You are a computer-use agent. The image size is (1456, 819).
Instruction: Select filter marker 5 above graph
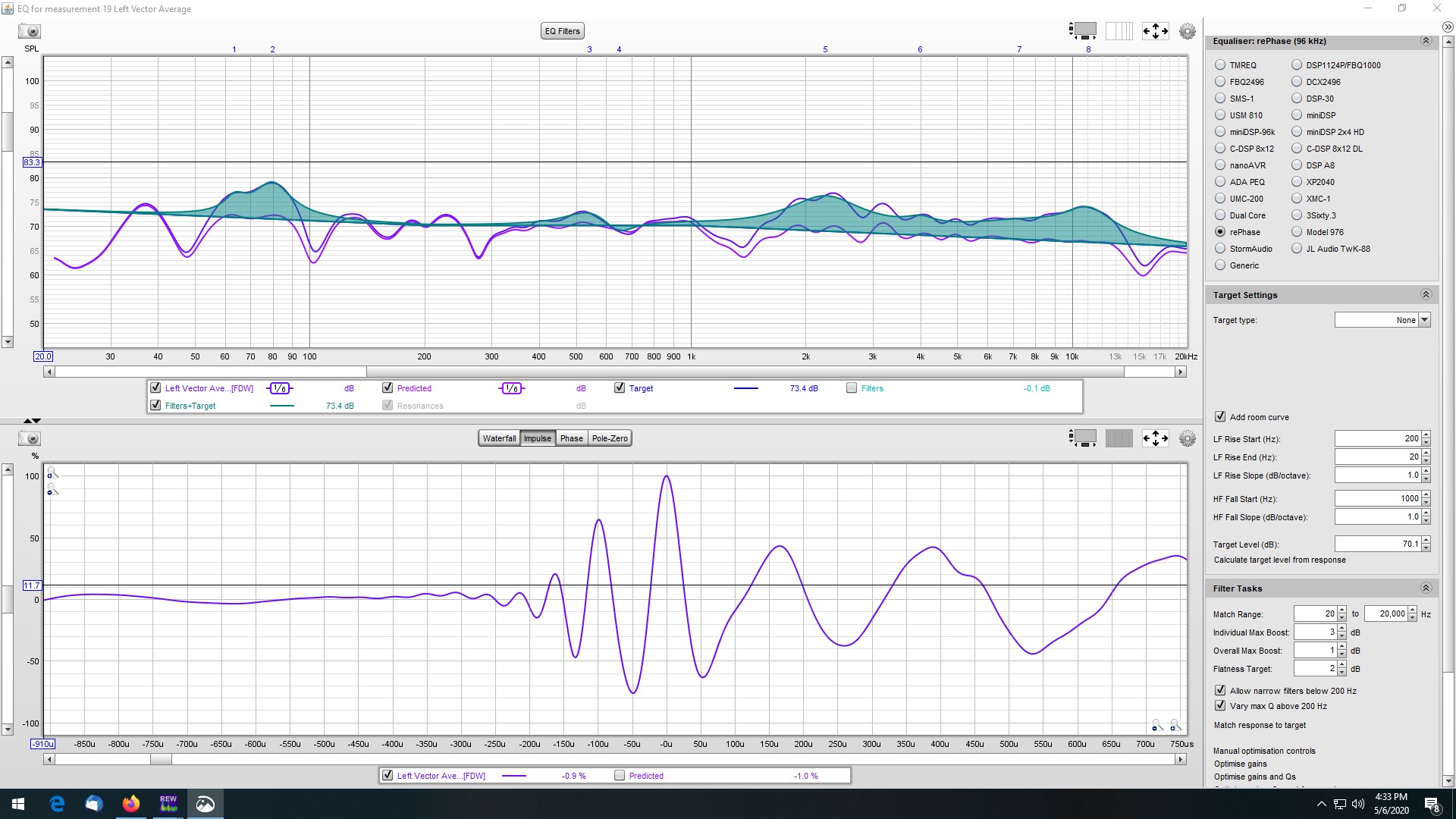click(825, 49)
